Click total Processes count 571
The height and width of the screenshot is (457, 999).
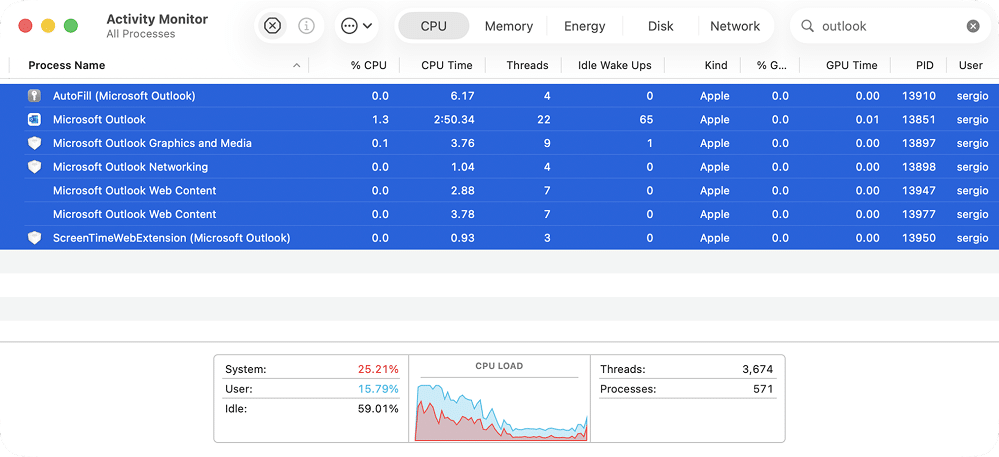pos(763,389)
